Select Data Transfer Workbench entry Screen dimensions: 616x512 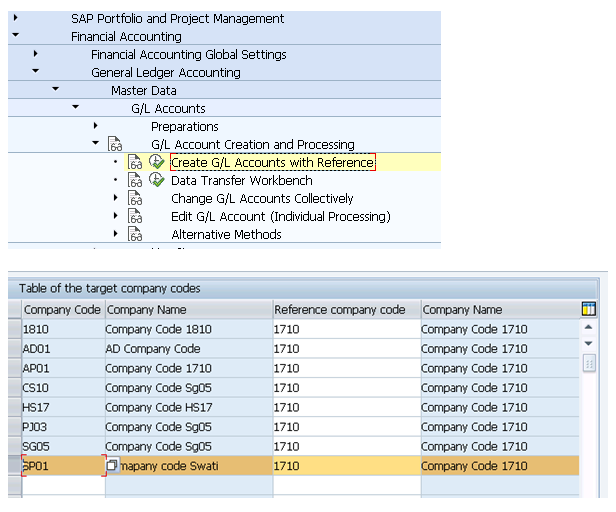tap(242, 181)
